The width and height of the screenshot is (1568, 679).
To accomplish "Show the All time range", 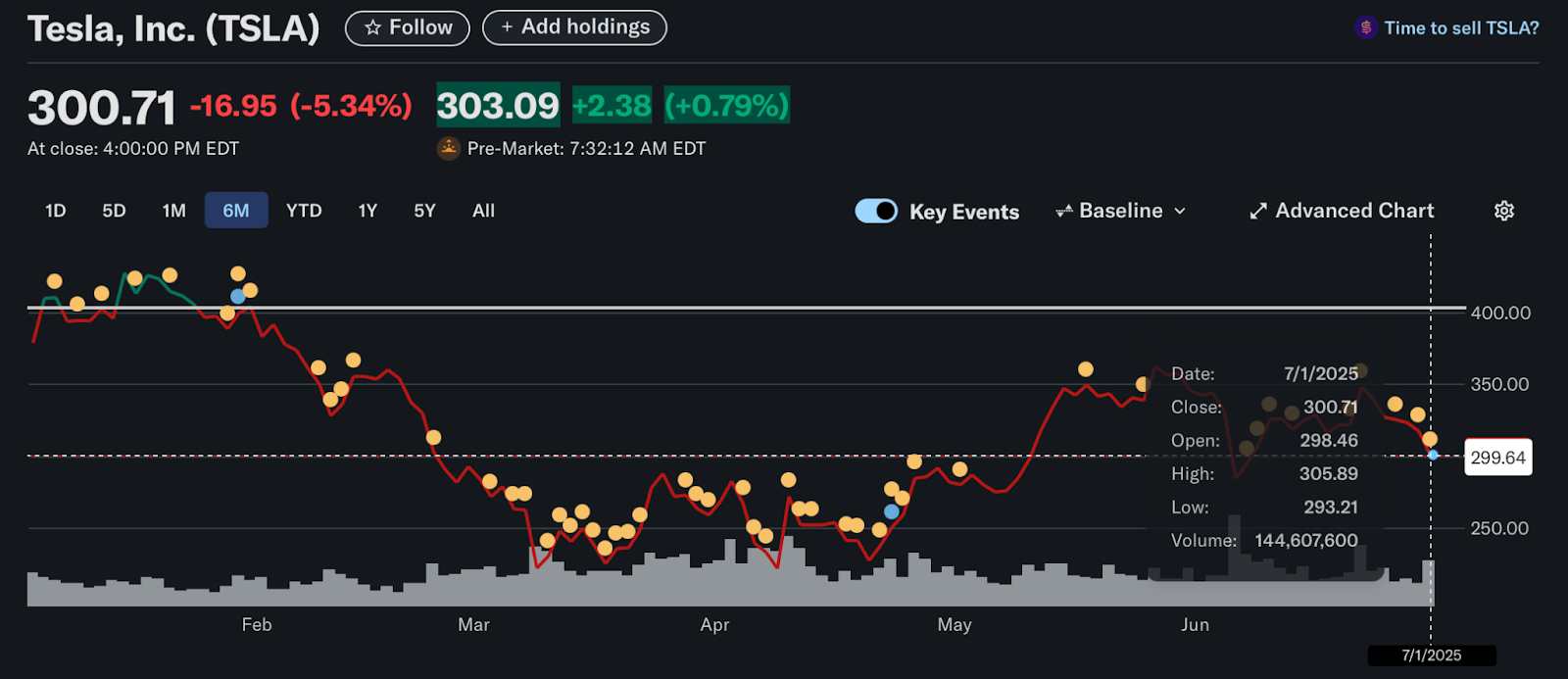I will 484,211.
